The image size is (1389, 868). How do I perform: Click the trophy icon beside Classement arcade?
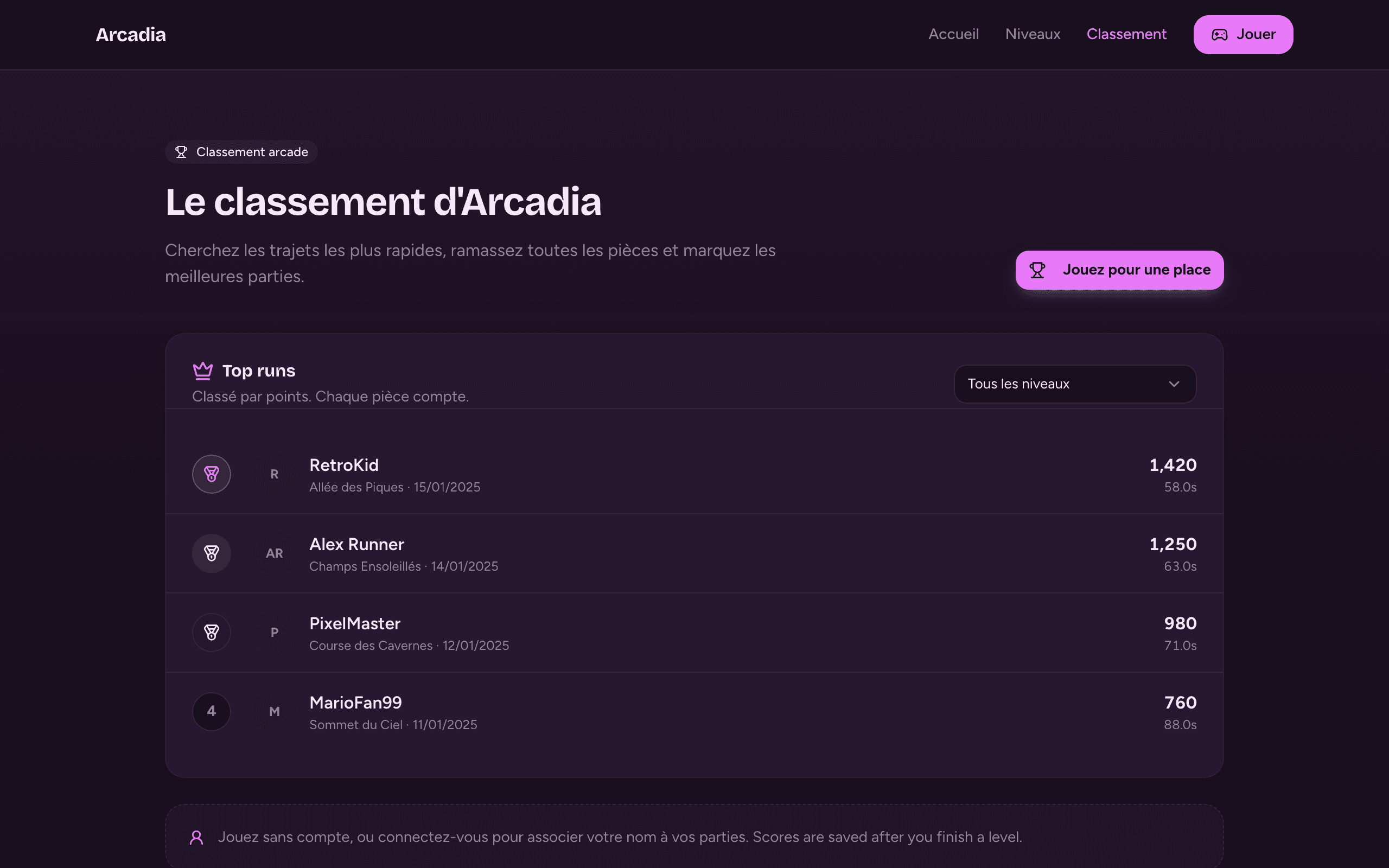tap(181, 152)
